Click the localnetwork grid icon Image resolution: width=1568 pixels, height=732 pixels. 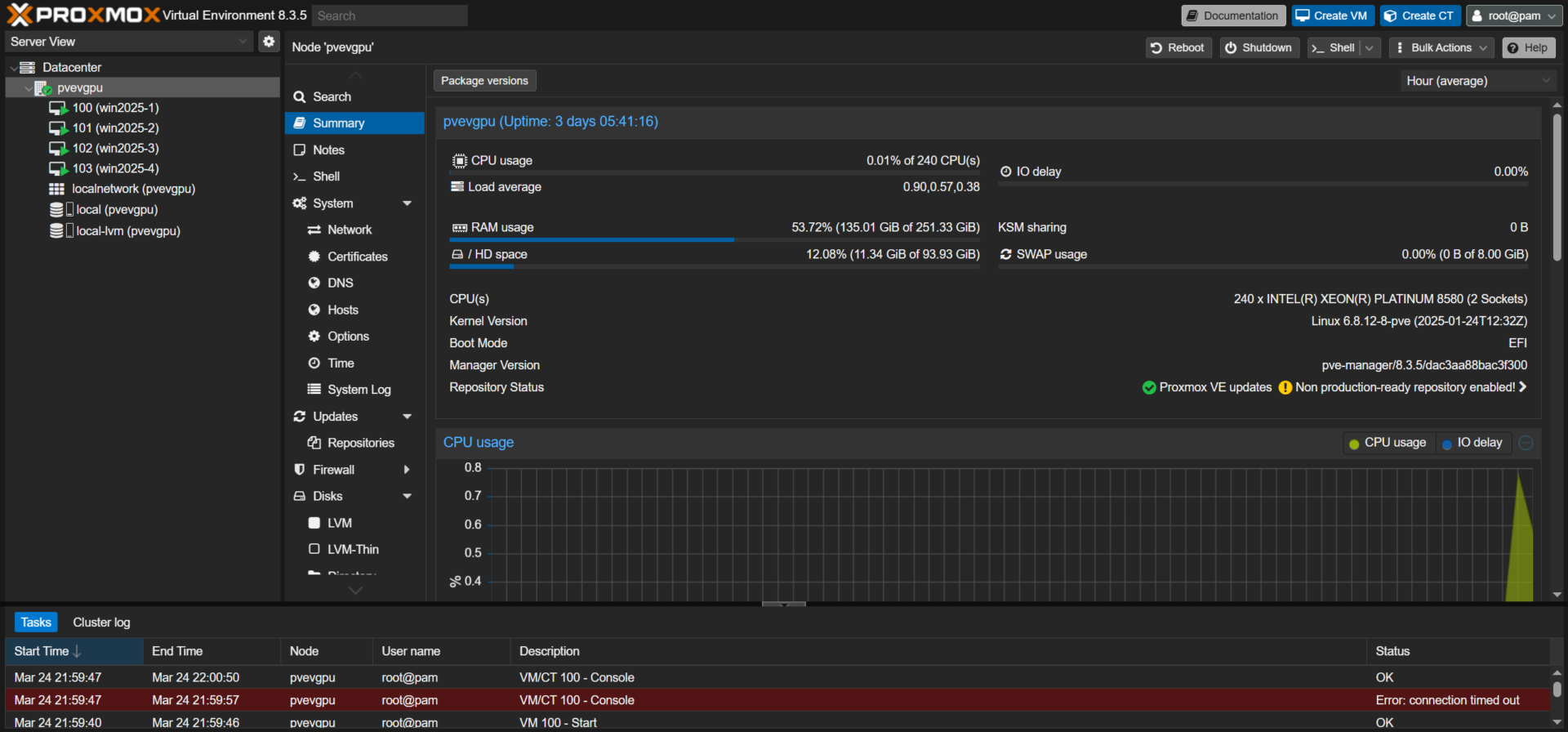pos(56,189)
